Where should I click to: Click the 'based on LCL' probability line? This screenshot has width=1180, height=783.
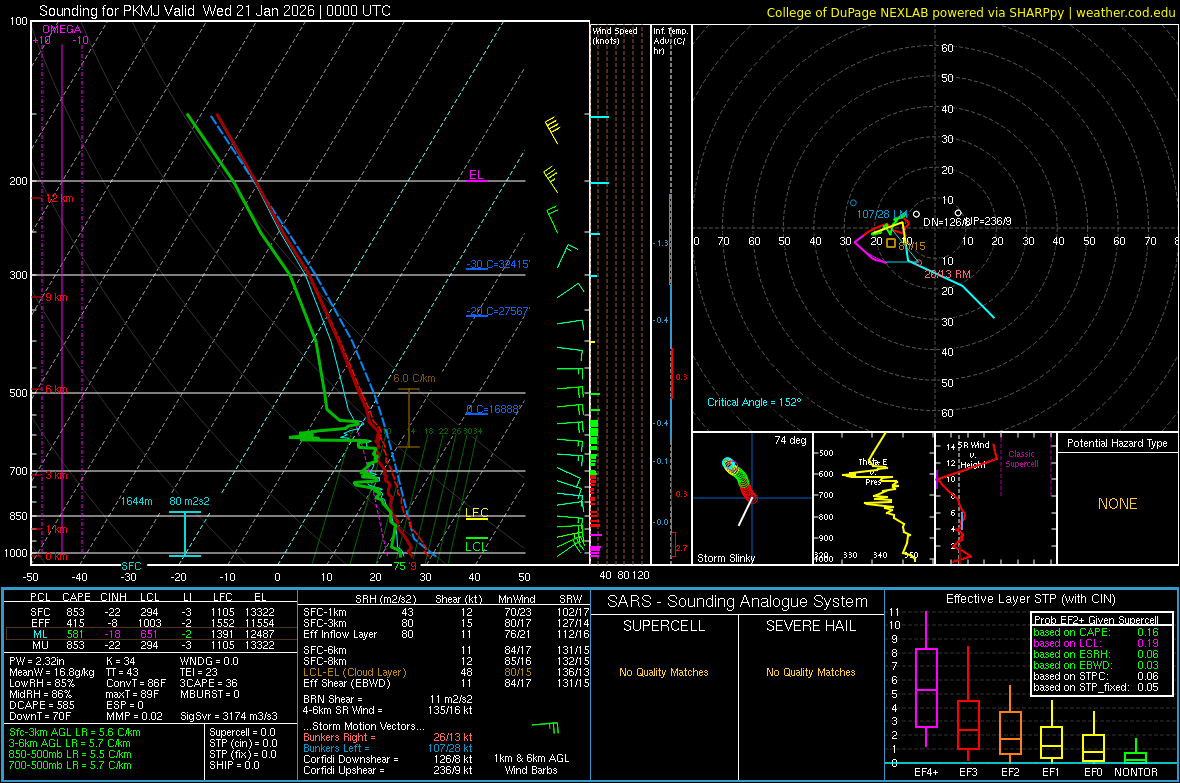click(x=1096, y=643)
